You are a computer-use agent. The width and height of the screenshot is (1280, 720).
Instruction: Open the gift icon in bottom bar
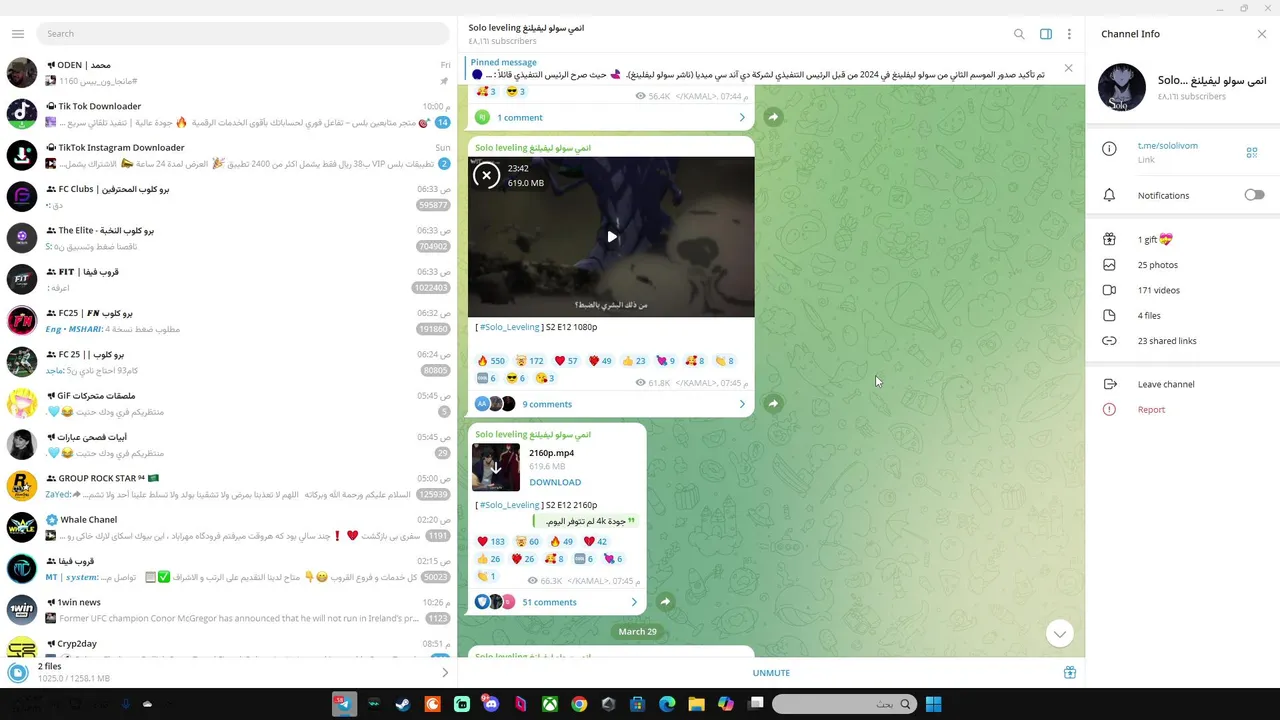pos(1069,673)
